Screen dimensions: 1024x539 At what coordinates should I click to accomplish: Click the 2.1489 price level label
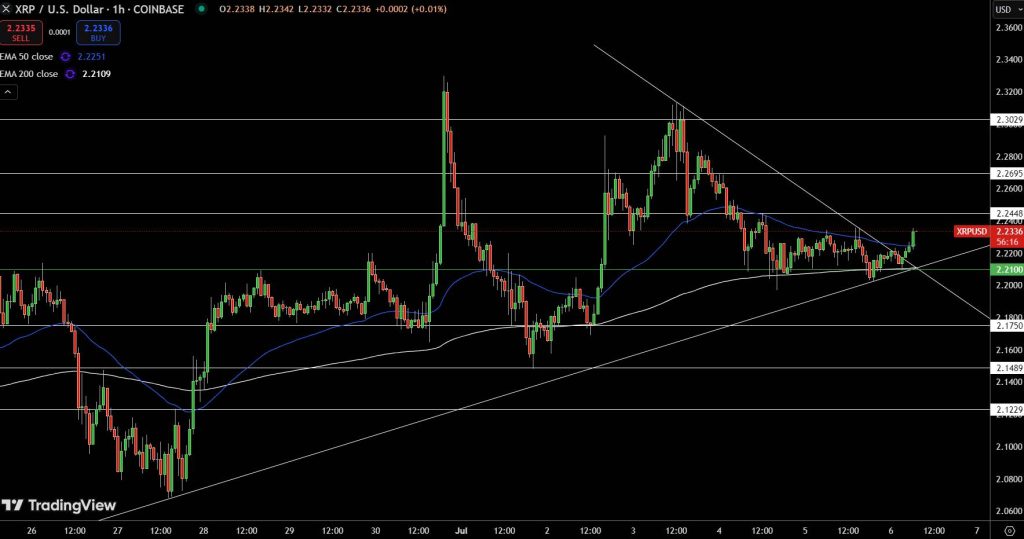(1008, 368)
